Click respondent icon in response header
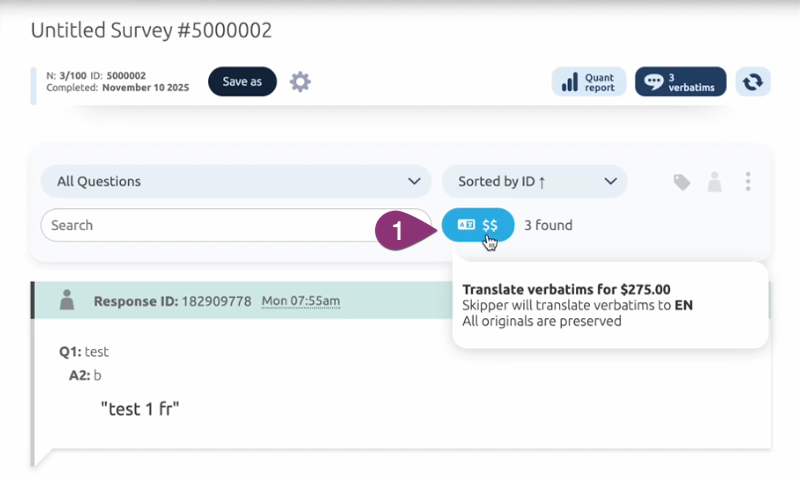800x480 pixels. [67, 300]
